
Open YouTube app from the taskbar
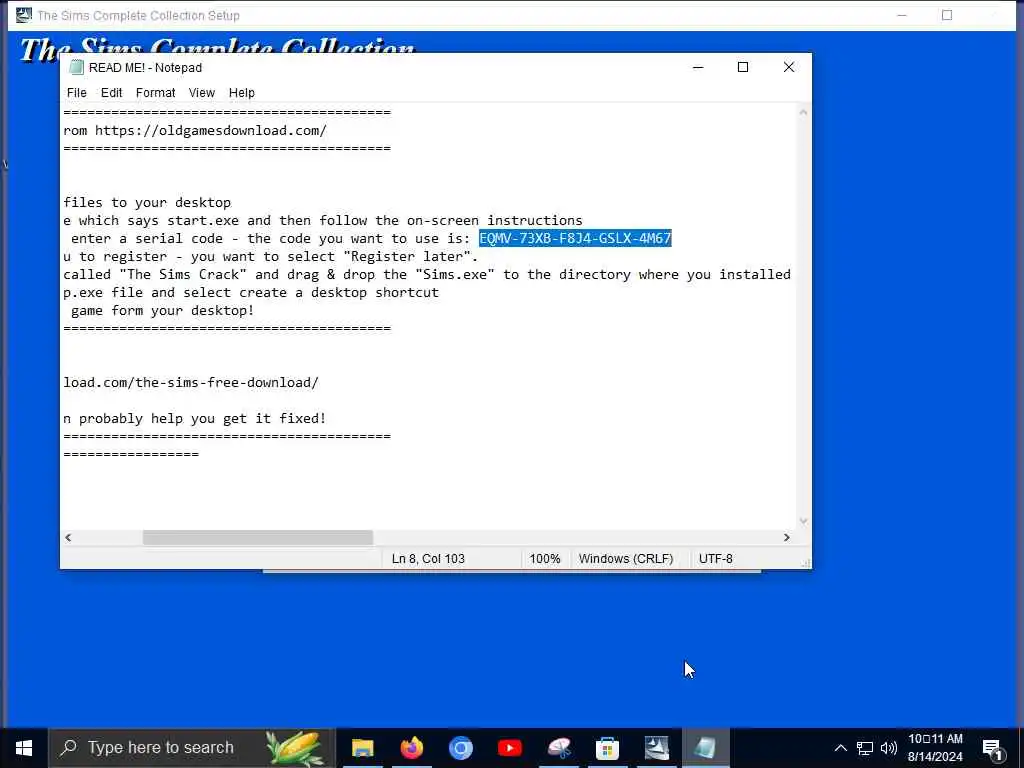click(509, 748)
